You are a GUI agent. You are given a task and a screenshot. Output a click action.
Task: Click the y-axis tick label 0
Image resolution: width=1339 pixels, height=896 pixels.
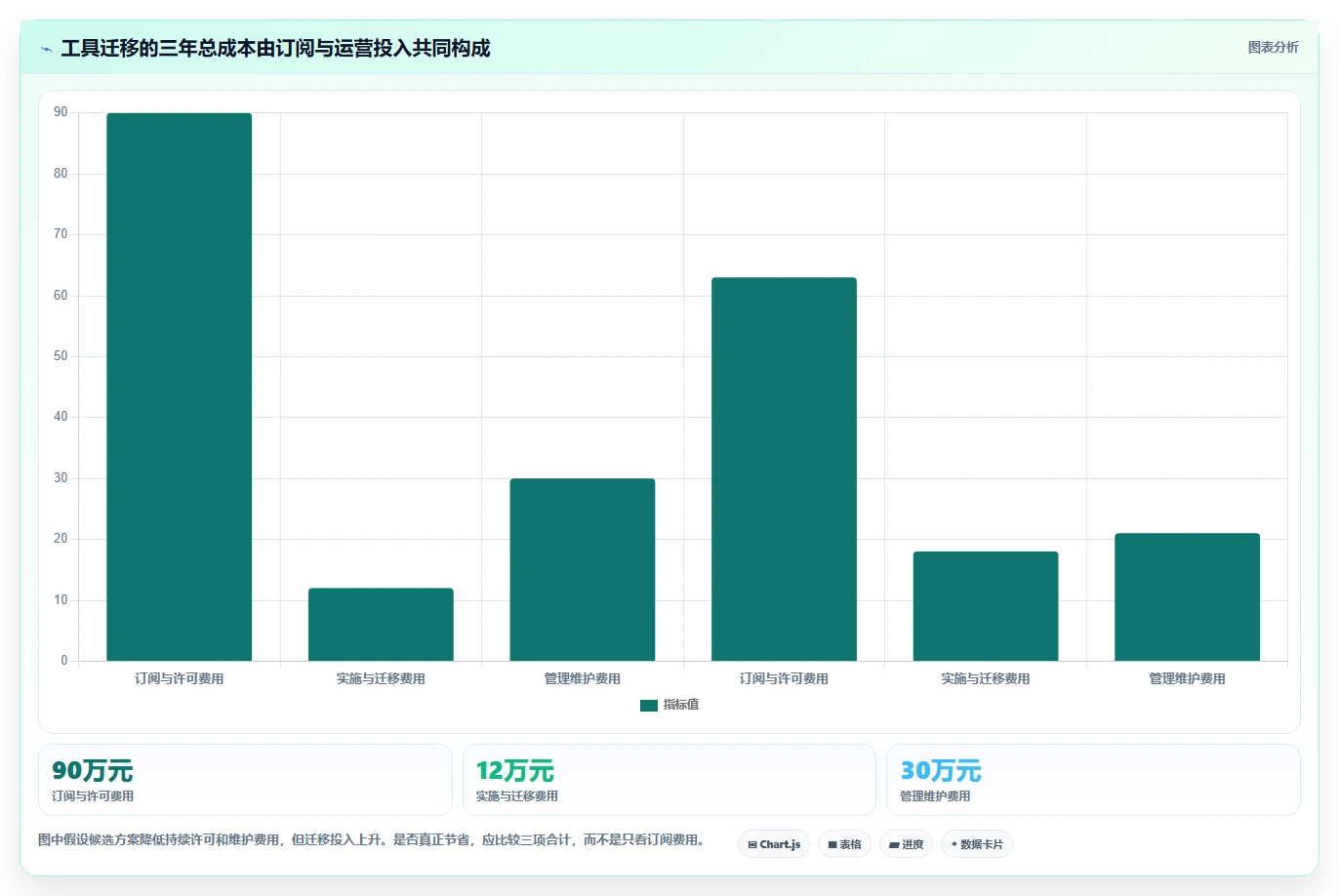coord(64,661)
